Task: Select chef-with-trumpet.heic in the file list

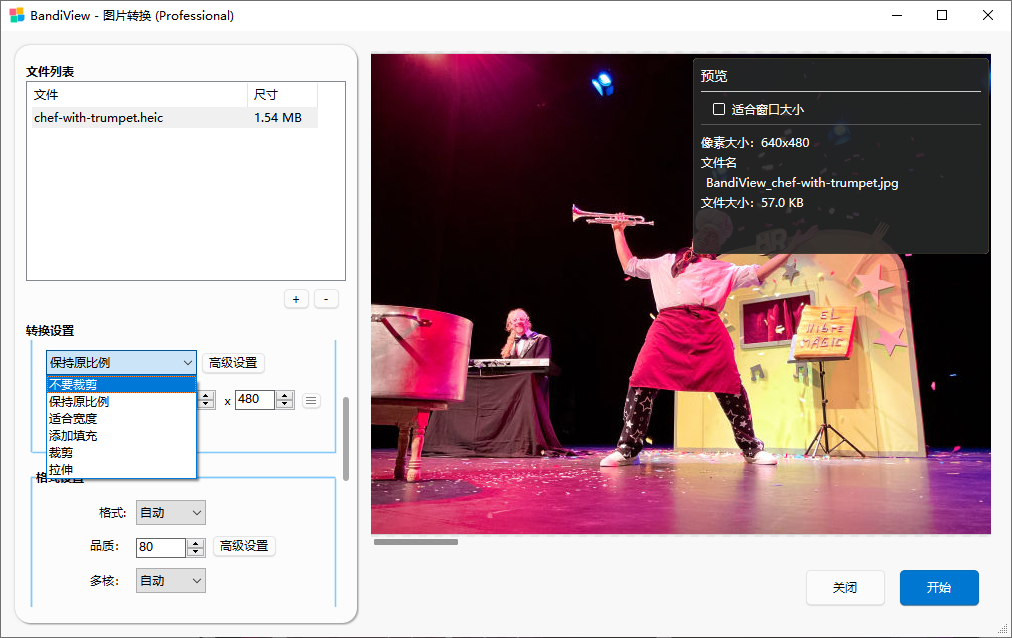Action: pos(98,118)
